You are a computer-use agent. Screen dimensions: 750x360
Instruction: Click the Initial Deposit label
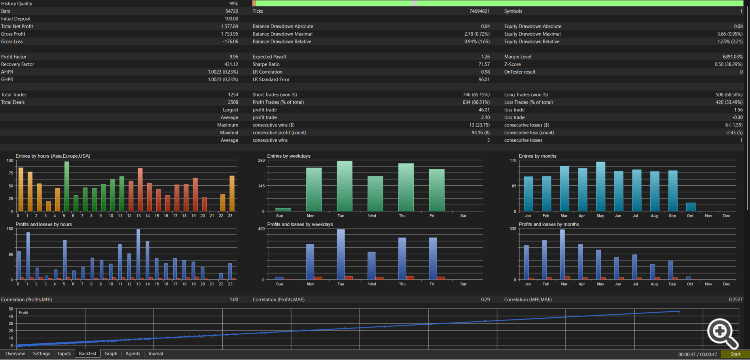point(16,19)
